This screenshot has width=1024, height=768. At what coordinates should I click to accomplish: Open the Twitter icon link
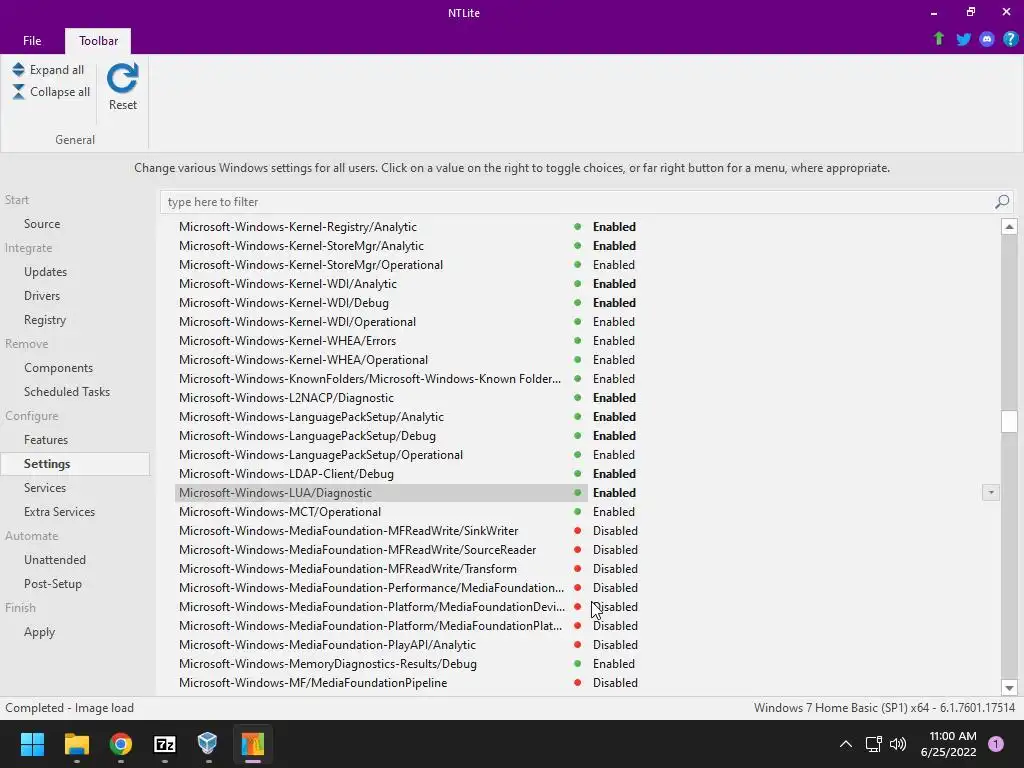pyautogui.click(x=963, y=39)
